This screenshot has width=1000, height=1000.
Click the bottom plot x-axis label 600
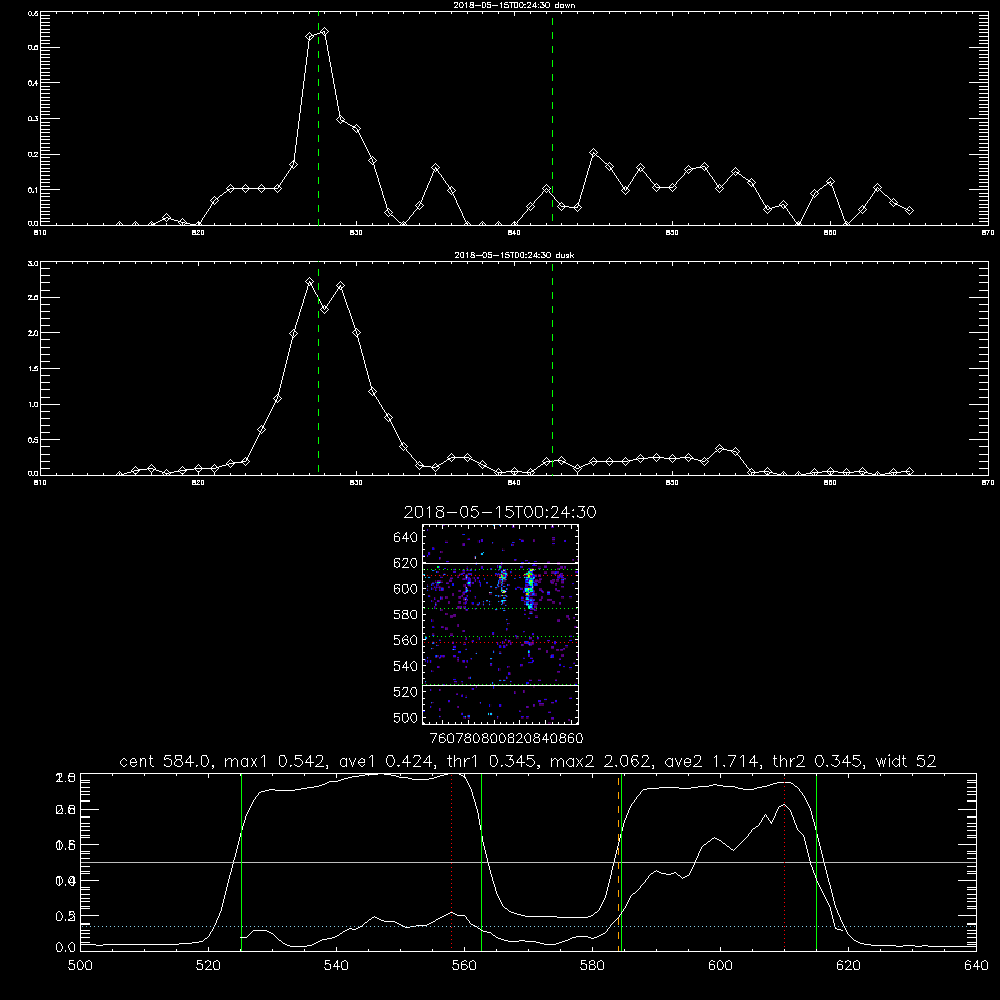[720, 966]
